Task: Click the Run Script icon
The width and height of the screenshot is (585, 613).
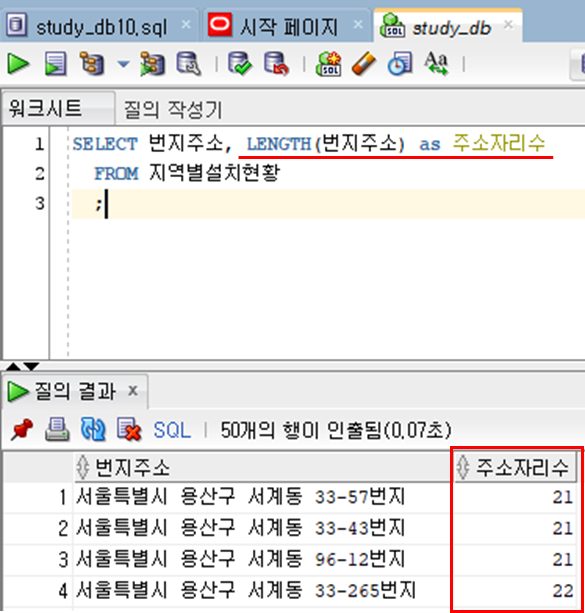Action: point(56,64)
